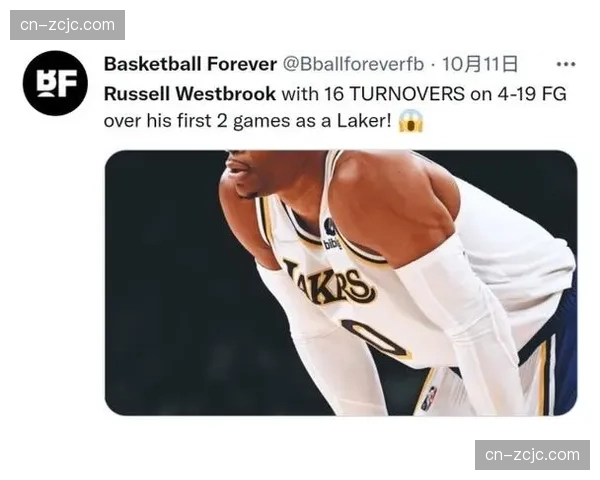Click the screaming face emoji

point(411,121)
